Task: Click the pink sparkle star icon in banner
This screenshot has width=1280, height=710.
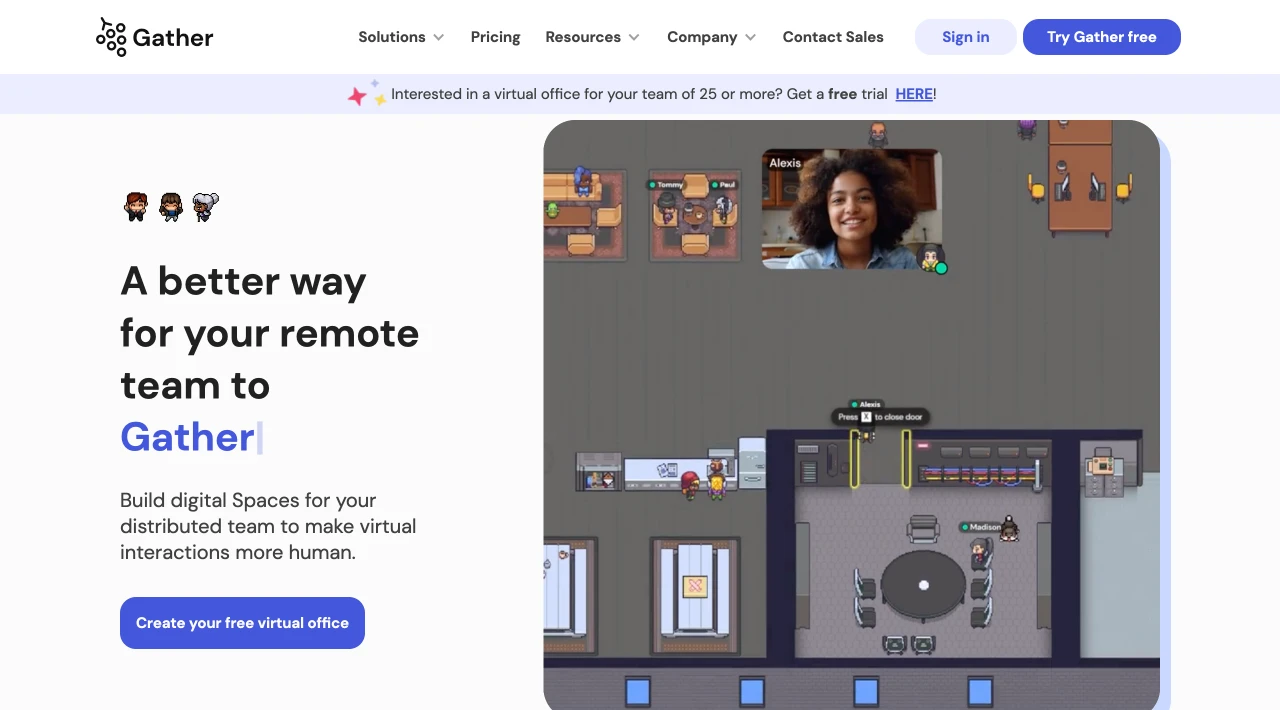Action: [x=357, y=96]
